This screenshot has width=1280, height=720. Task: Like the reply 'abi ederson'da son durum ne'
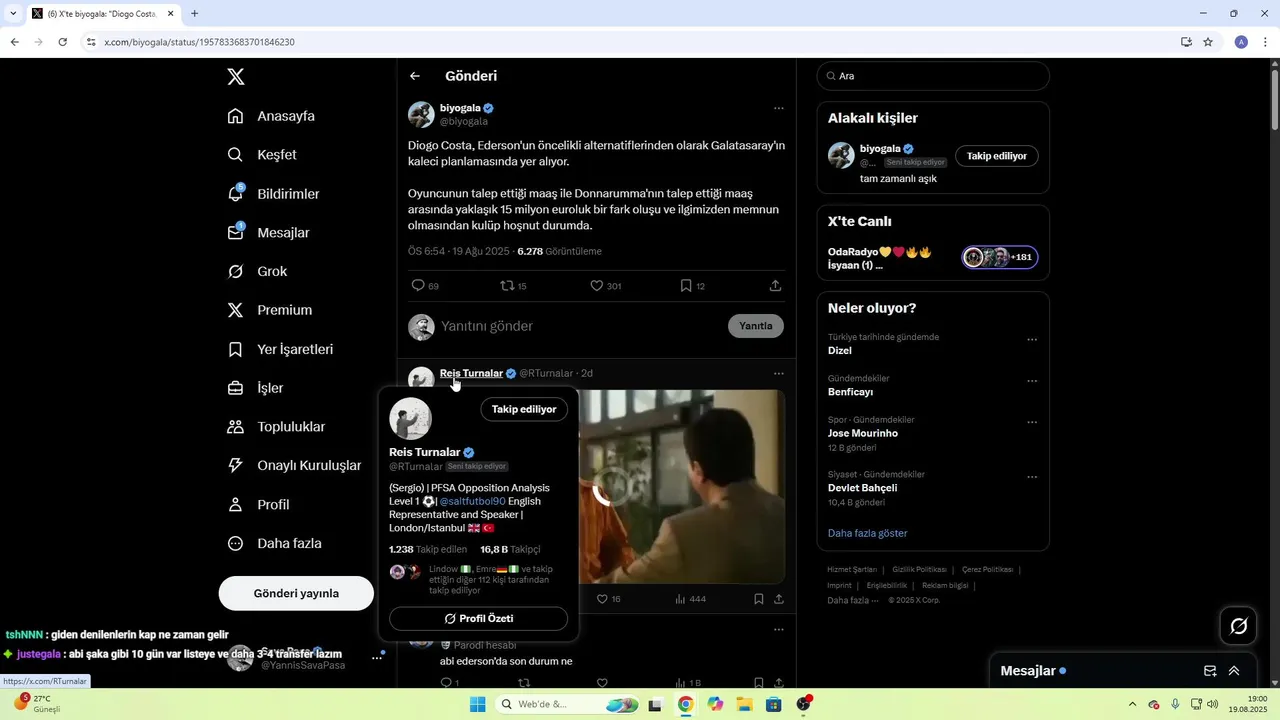(602, 683)
